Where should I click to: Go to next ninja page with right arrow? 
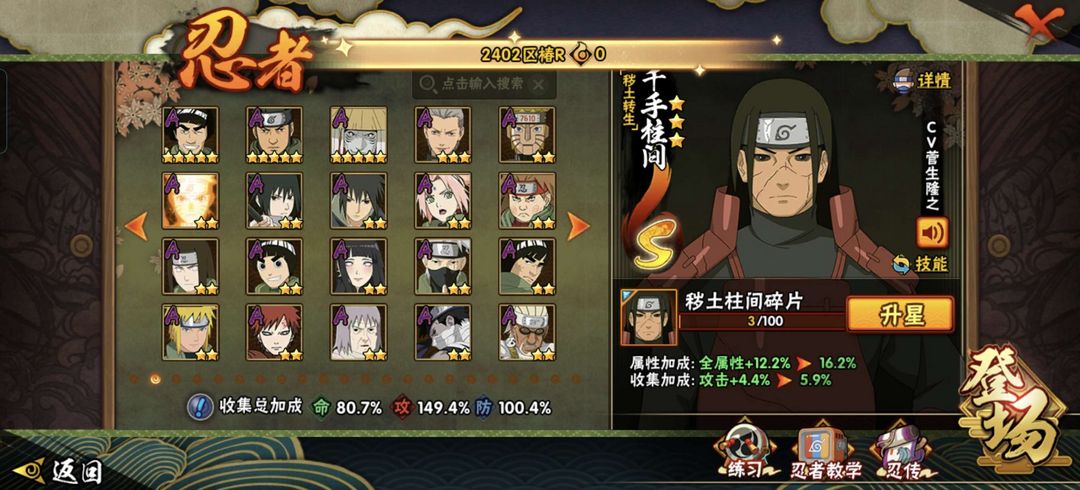point(578,226)
